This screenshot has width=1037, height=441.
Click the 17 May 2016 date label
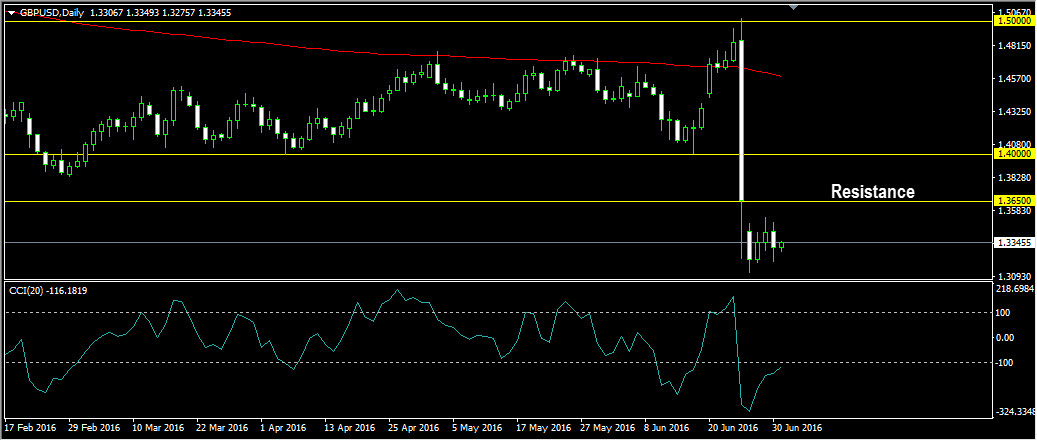pyautogui.click(x=544, y=428)
